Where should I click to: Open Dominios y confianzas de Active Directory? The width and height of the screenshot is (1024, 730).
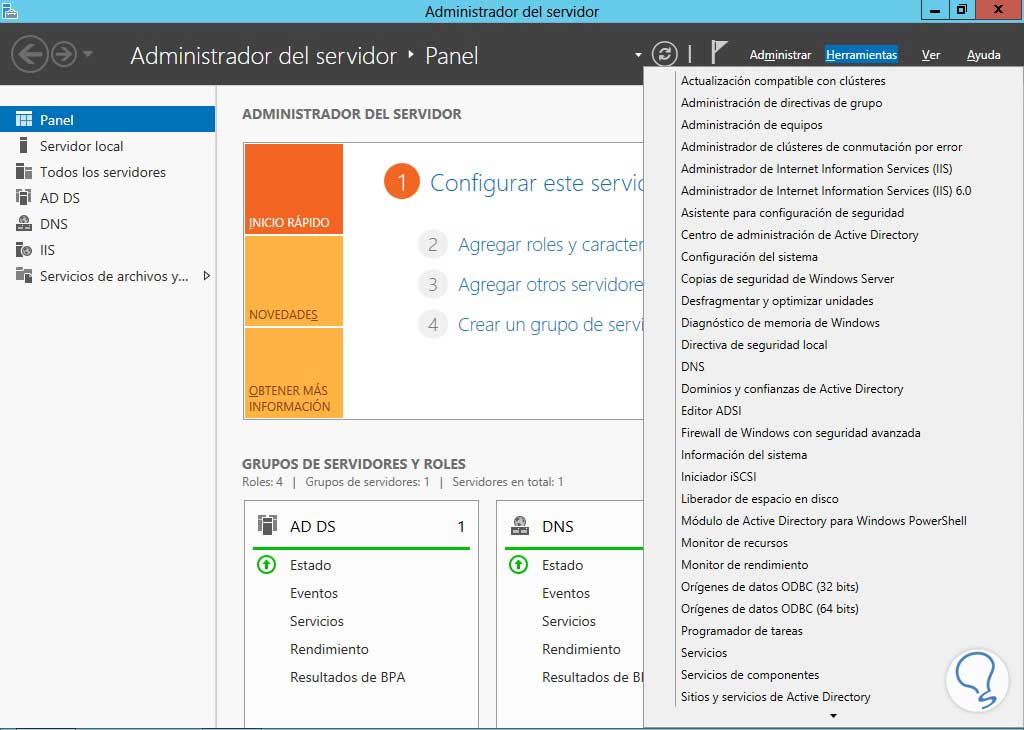pyautogui.click(x=792, y=389)
